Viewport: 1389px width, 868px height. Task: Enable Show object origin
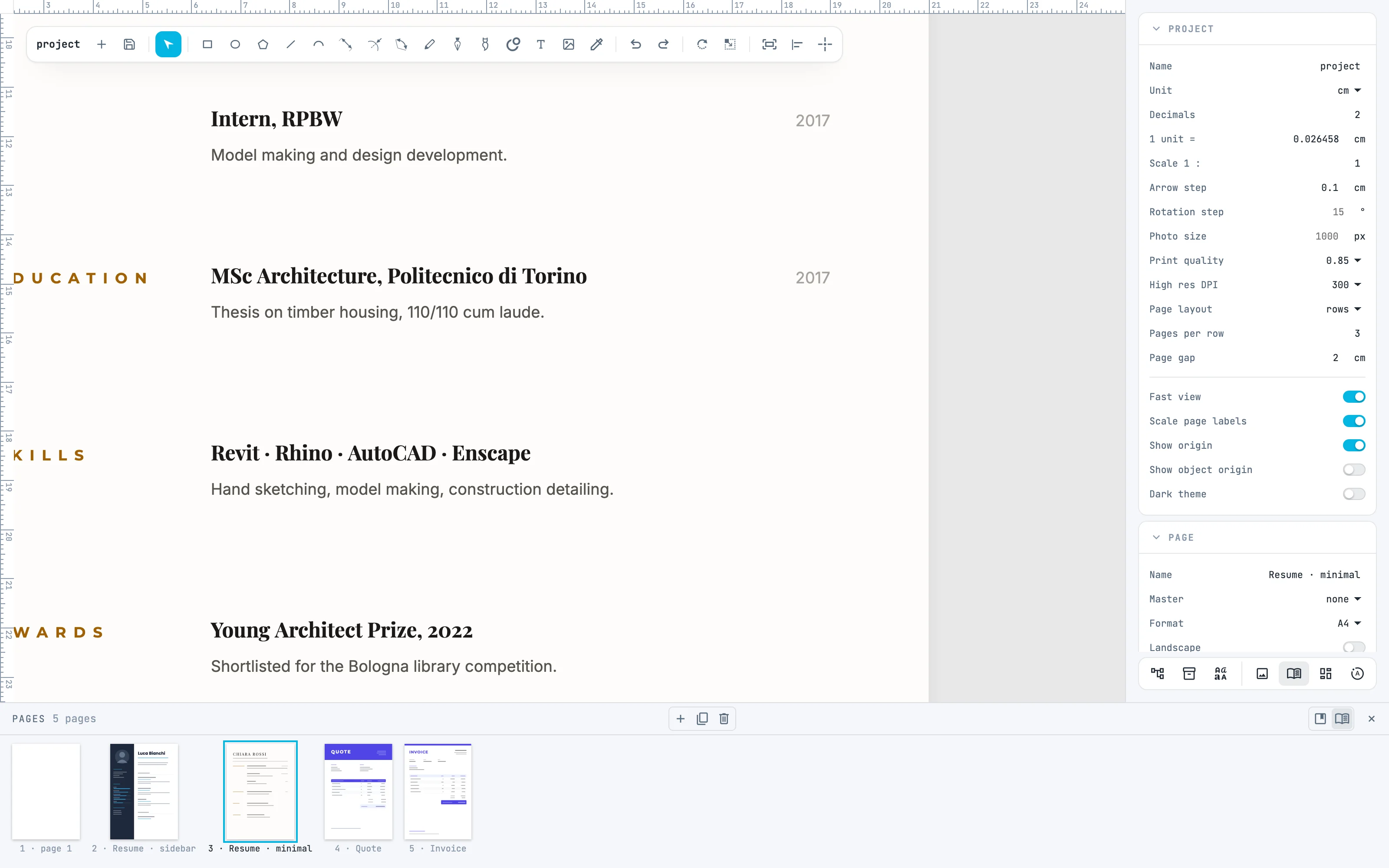click(1353, 470)
